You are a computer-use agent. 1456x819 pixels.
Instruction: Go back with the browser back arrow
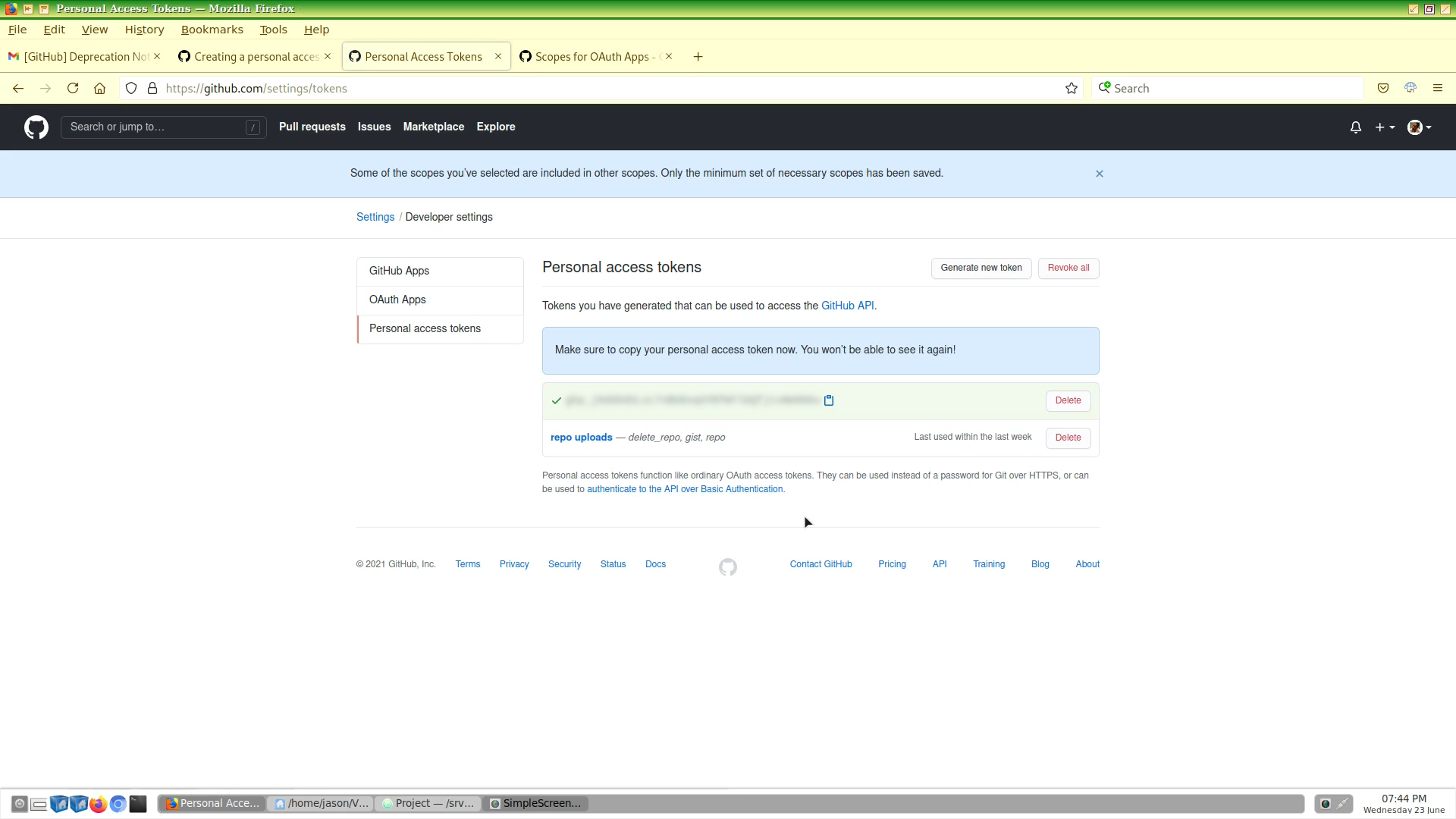coord(18,89)
